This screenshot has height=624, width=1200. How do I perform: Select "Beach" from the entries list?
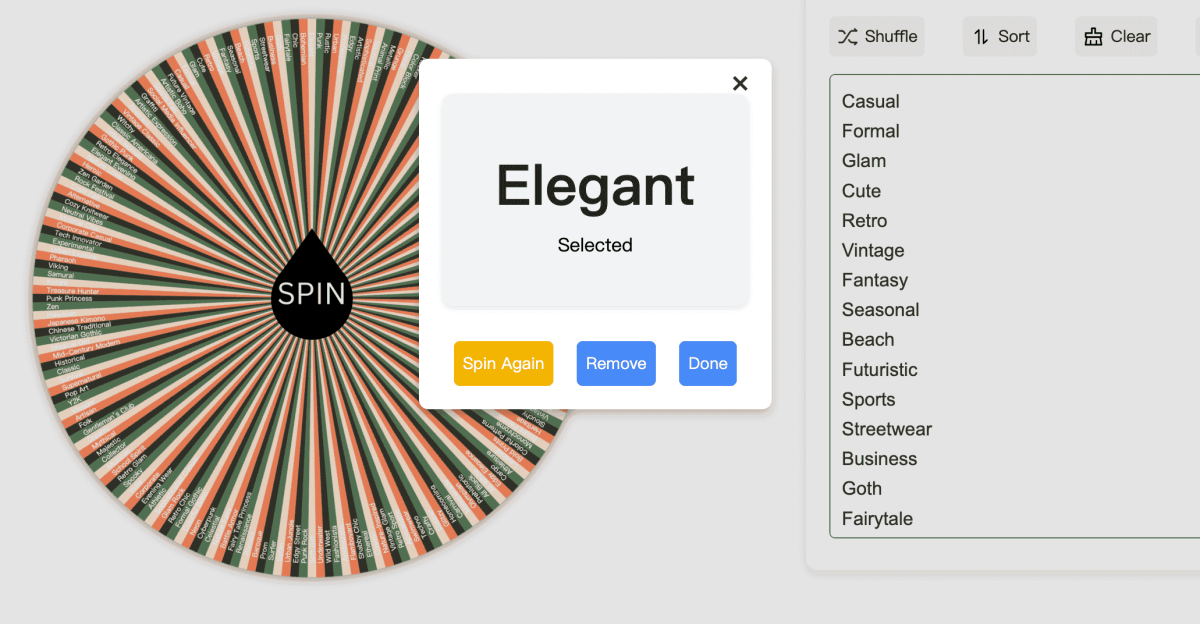pos(868,339)
